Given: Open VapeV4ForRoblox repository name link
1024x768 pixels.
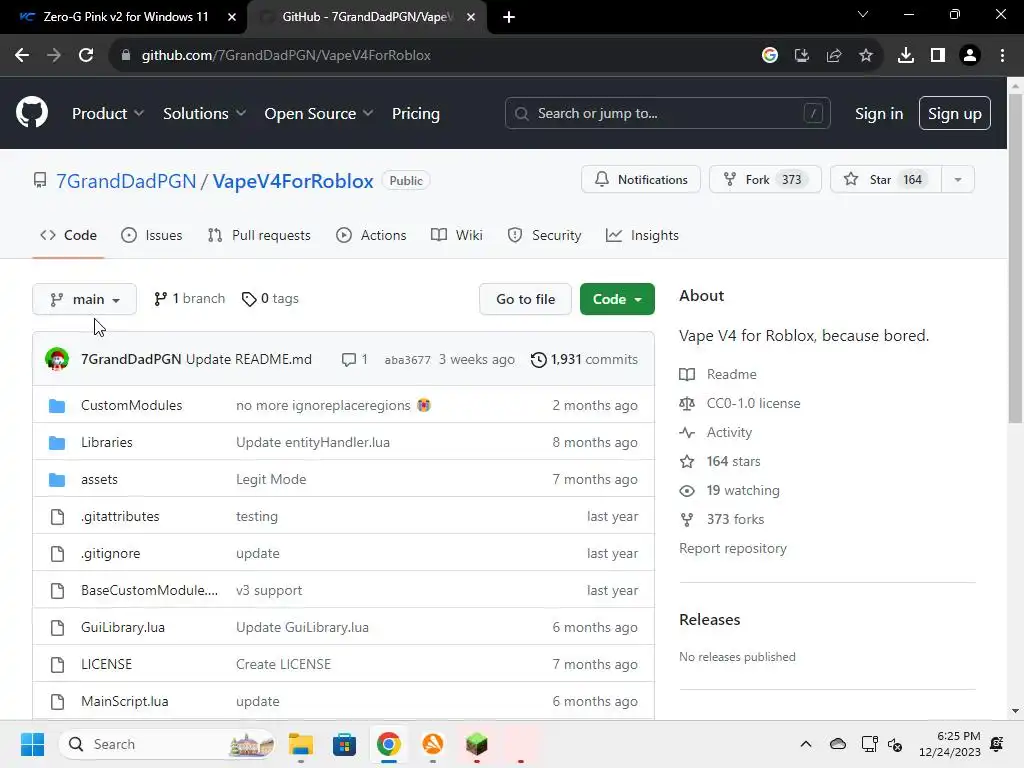Looking at the screenshot, I should click(x=293, y=181).
